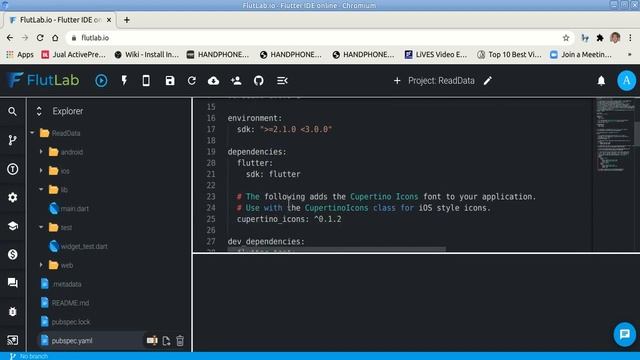Open the Chromium three-dot menu

pos(630,38)
